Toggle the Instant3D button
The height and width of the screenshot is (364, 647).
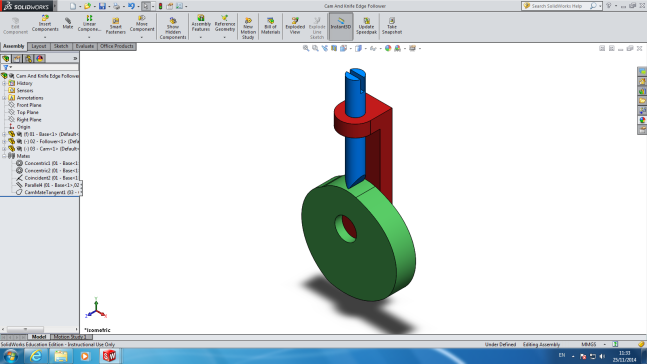(x=341, y=26)
